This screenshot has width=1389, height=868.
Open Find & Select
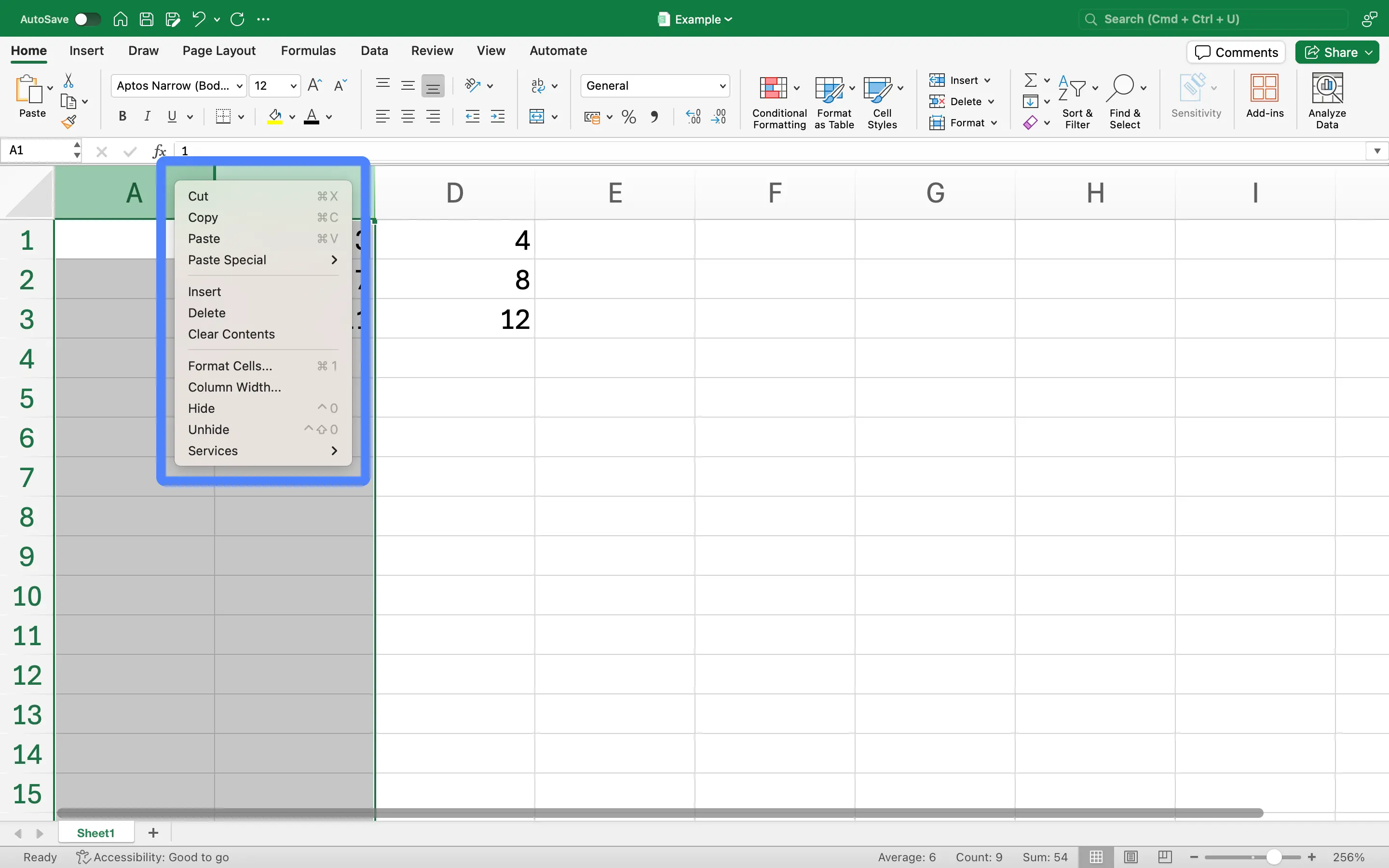point(1125,102)
